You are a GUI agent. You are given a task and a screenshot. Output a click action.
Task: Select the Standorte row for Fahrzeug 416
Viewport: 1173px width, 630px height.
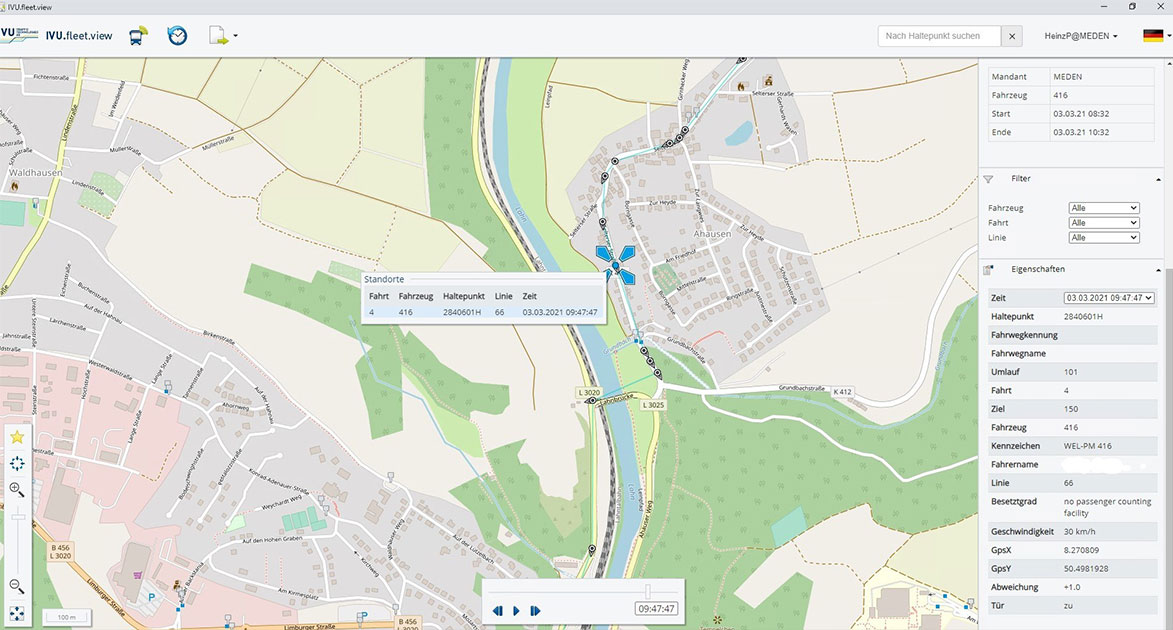tap(483, 312)
